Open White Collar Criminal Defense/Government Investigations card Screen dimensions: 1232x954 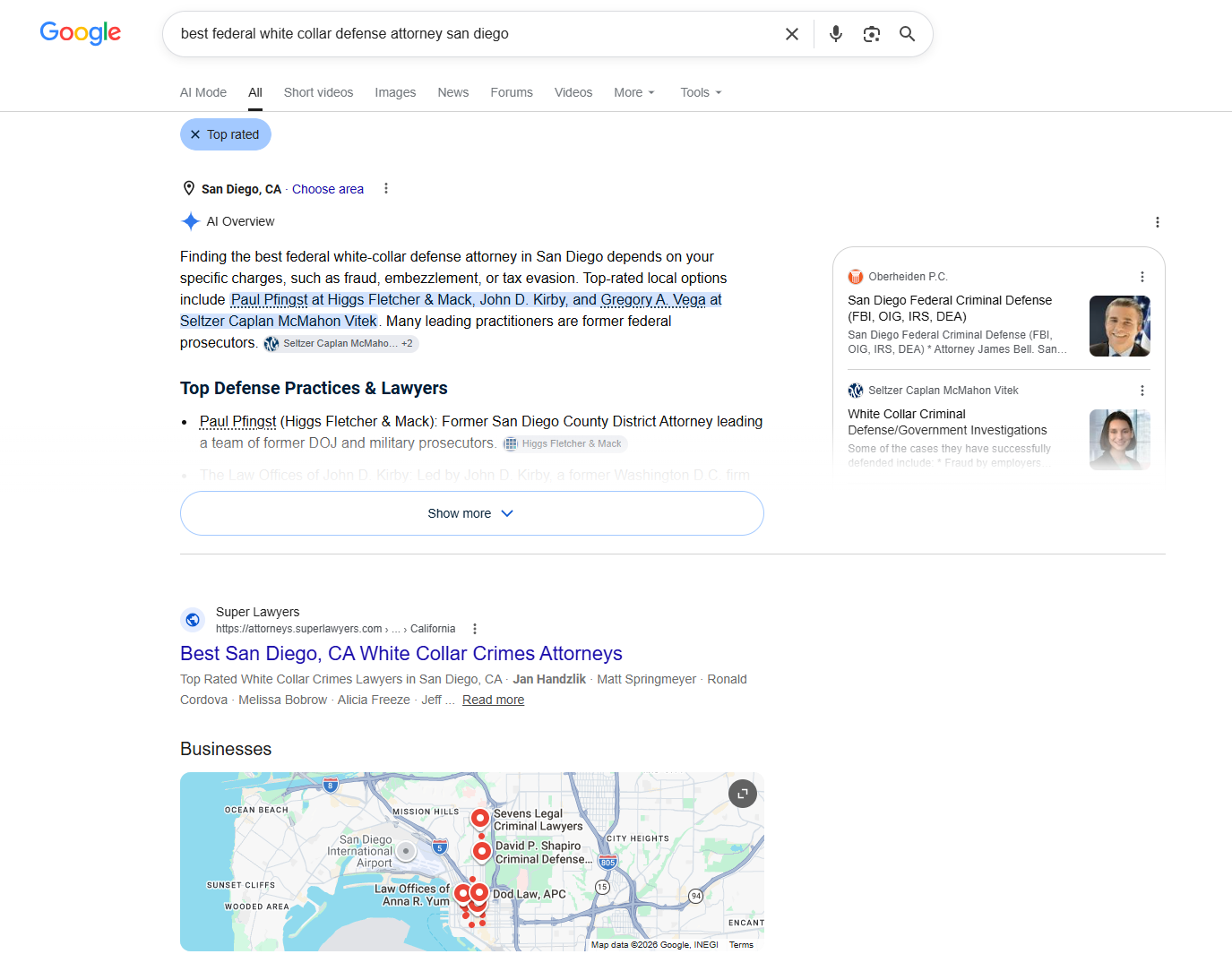(x=947, y=422)
